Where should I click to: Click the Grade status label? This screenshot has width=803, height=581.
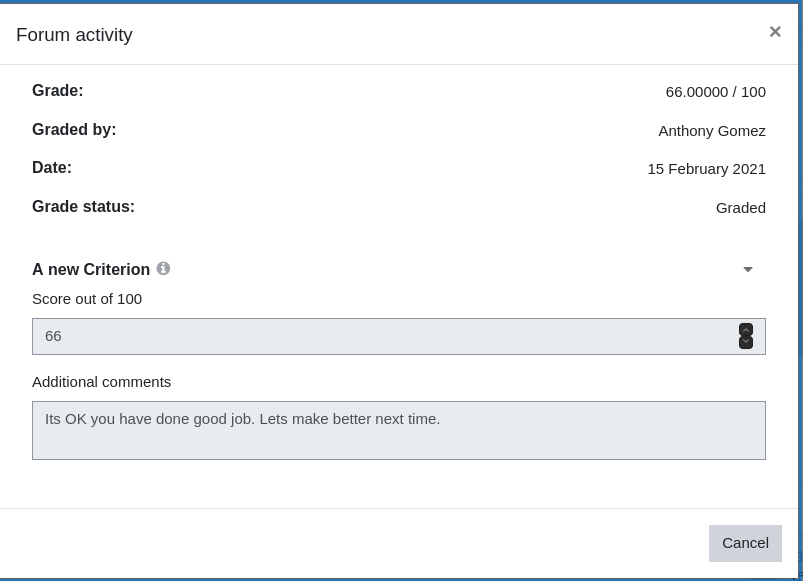coord(83,206)
